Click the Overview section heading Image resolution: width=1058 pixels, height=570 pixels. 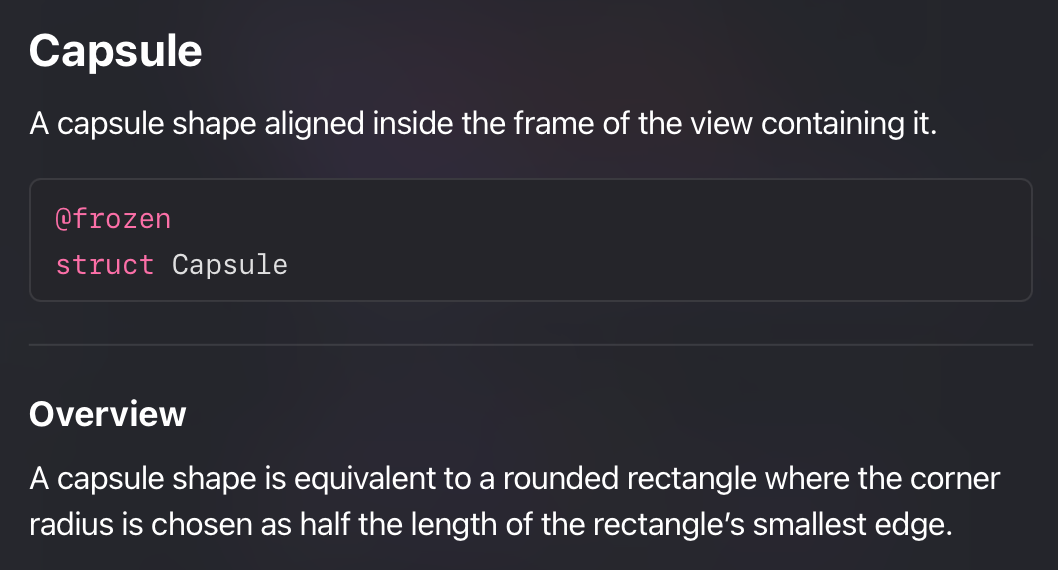[x=107, y=414]
